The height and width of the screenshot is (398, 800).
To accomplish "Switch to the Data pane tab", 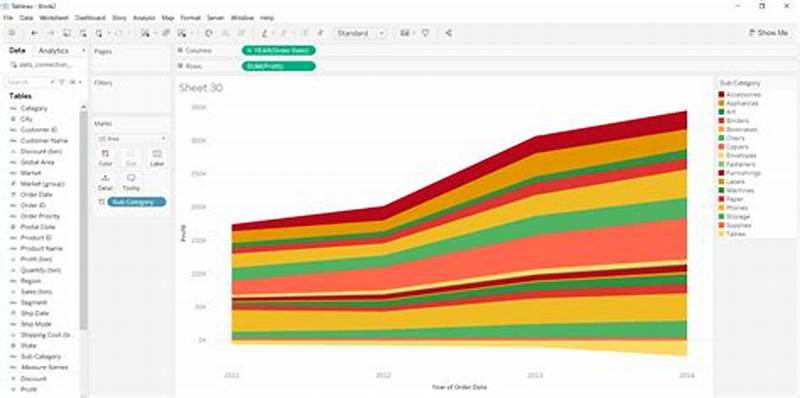I will 17,51.
